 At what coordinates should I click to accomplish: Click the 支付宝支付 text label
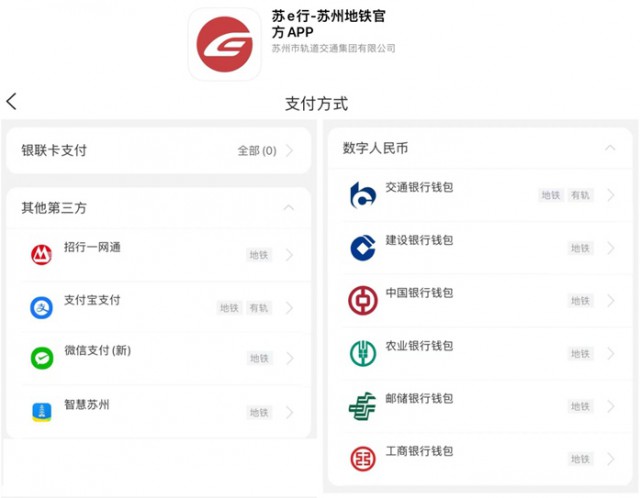(x=92, y=300)
